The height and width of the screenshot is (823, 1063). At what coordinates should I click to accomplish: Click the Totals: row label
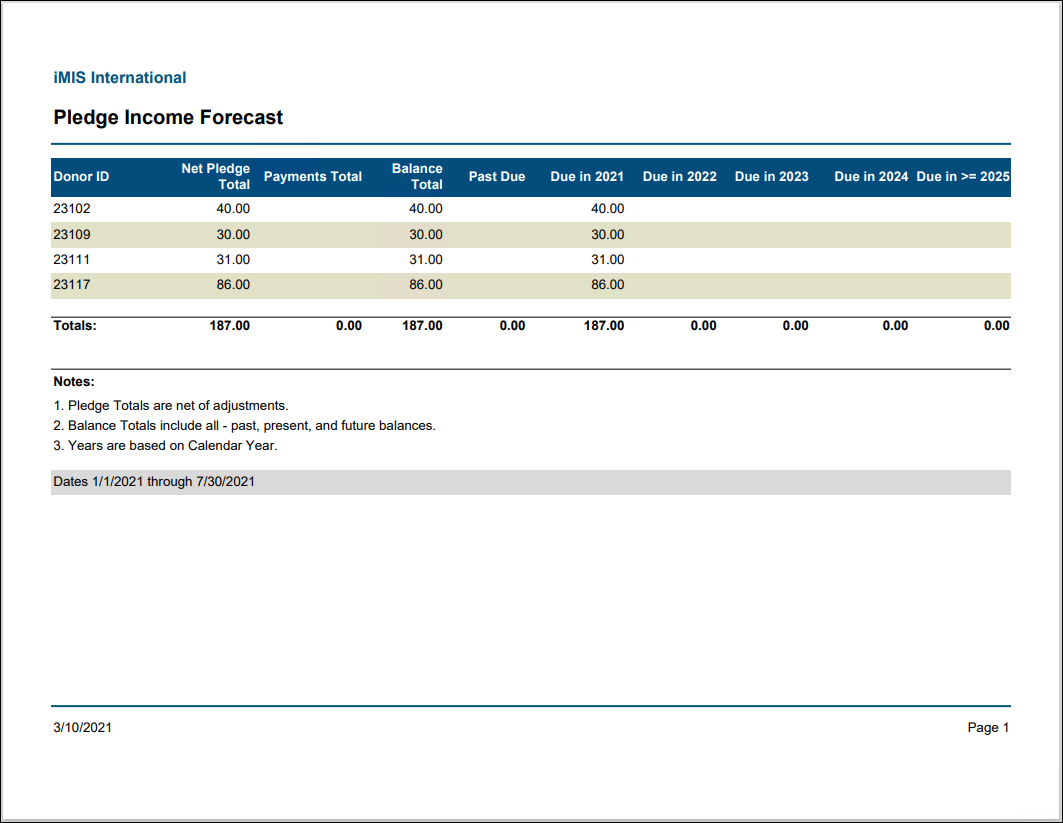(x=75, y=325)
